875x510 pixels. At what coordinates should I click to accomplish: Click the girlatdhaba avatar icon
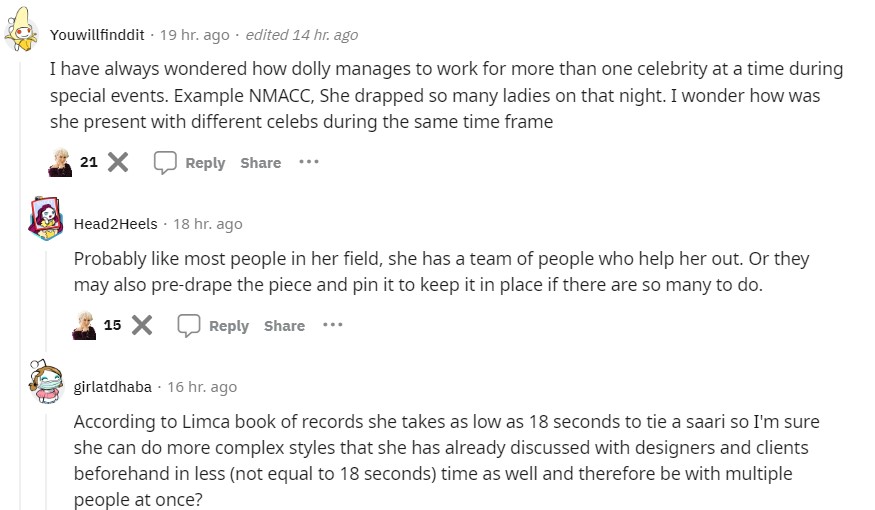click(x=46, y=380)
